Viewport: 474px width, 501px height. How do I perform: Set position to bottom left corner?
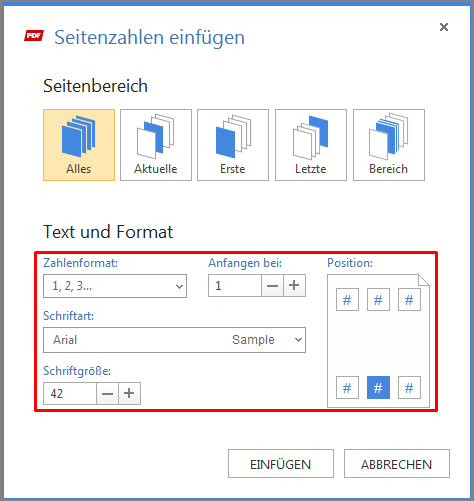[347, 388]
